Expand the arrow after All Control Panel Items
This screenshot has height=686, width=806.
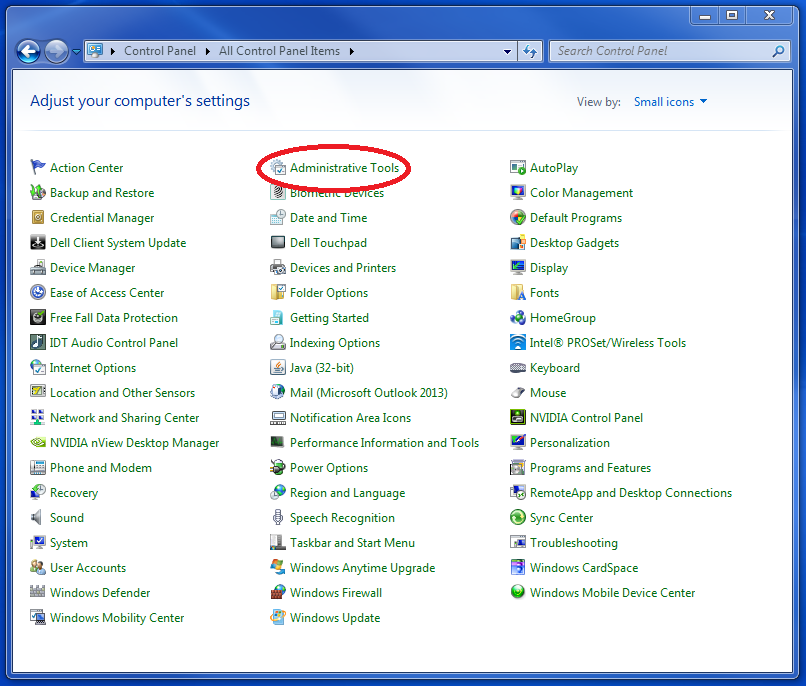(352, 51)
